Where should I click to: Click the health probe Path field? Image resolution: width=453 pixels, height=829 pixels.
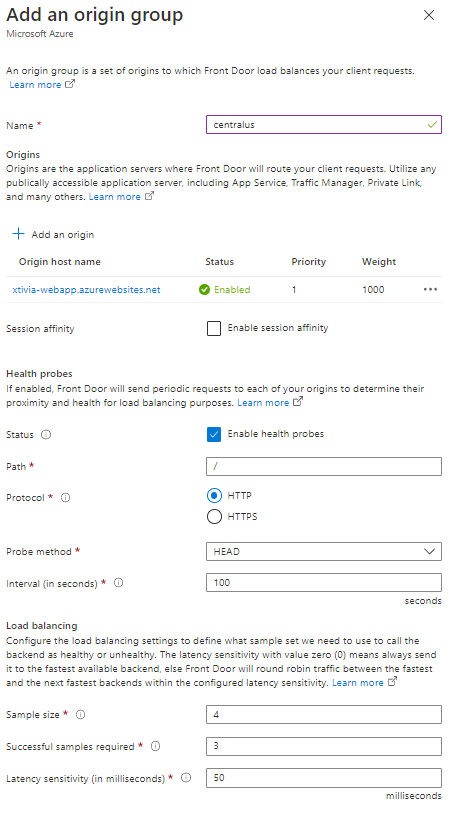click(x=323, y=466)
